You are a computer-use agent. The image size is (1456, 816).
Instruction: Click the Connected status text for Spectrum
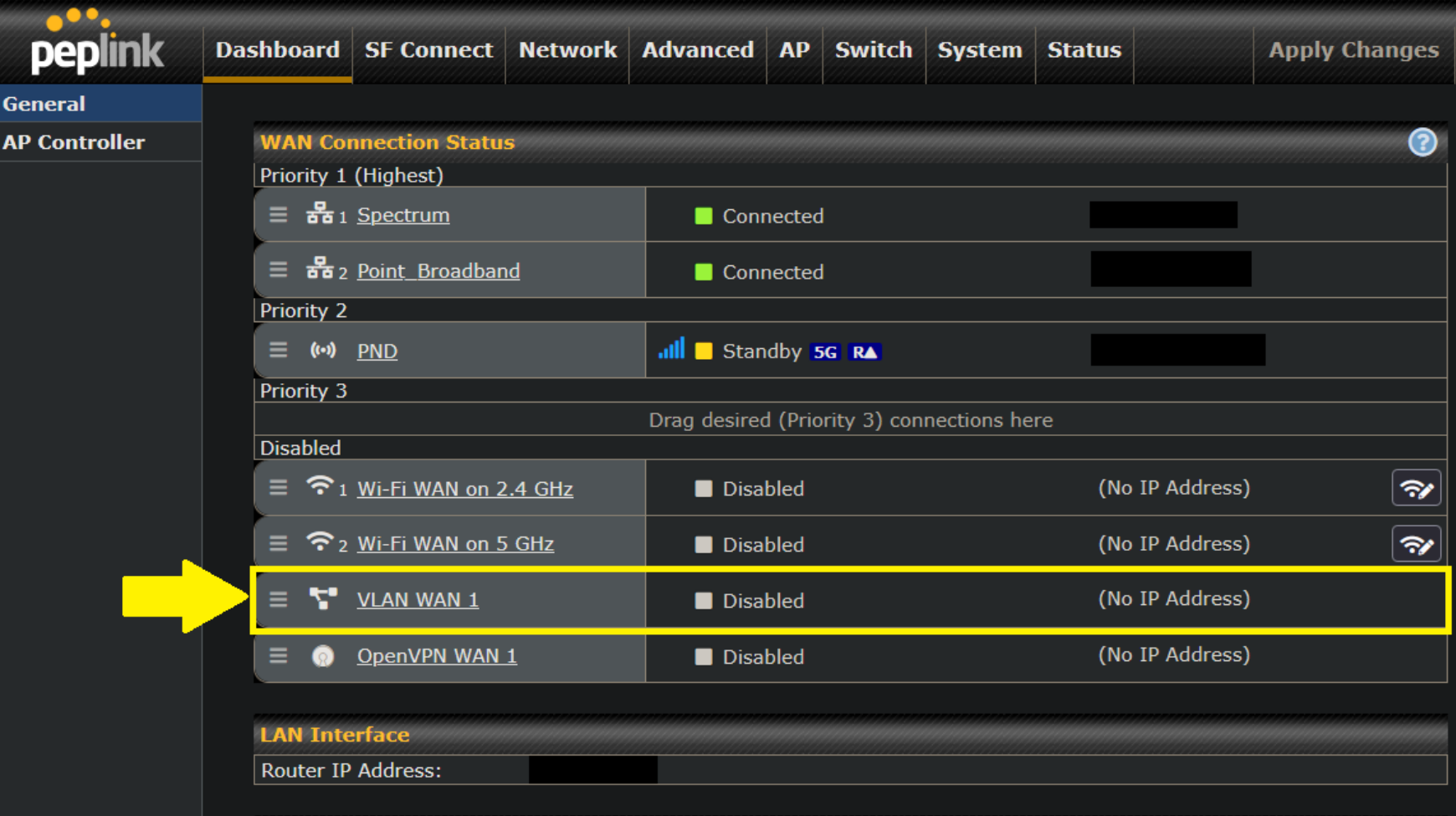pos(773,216)
